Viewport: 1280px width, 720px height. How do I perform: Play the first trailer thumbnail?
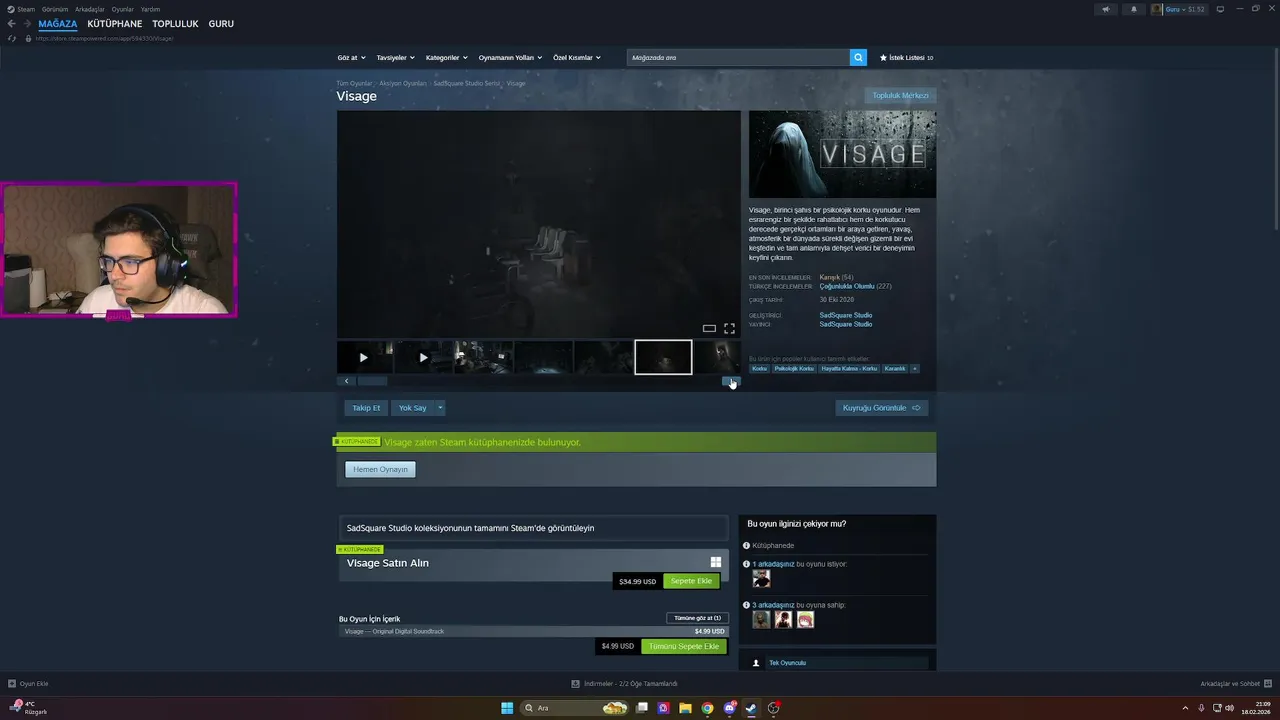(x=364, y=357)
